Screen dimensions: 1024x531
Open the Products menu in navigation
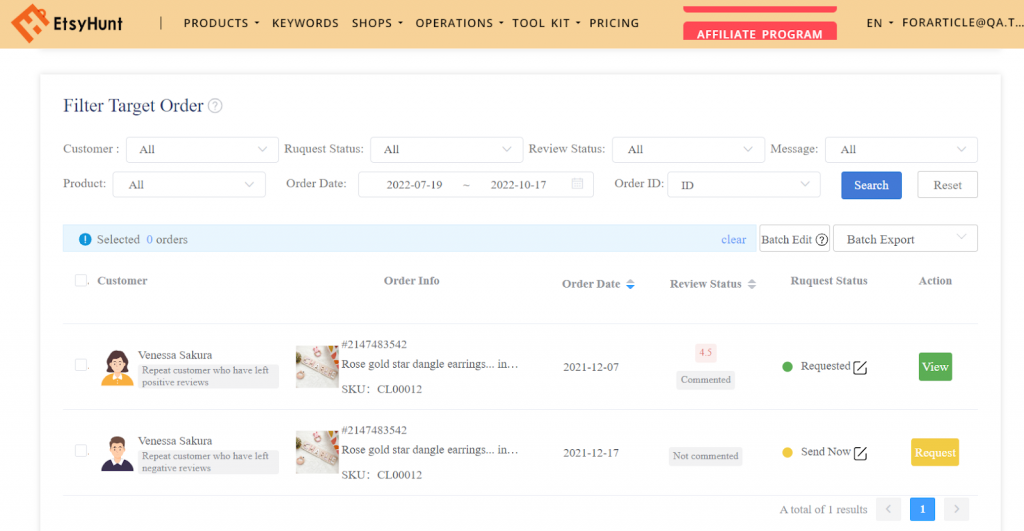221,23
